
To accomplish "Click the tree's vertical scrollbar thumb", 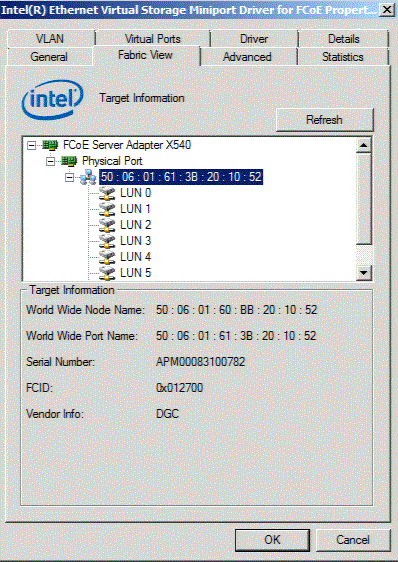I will [364, 199].
